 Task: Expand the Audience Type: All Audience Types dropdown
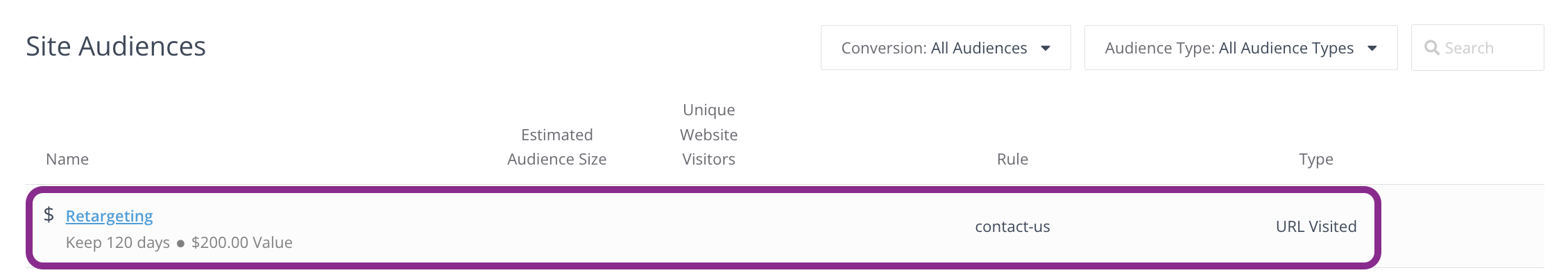1241,48
